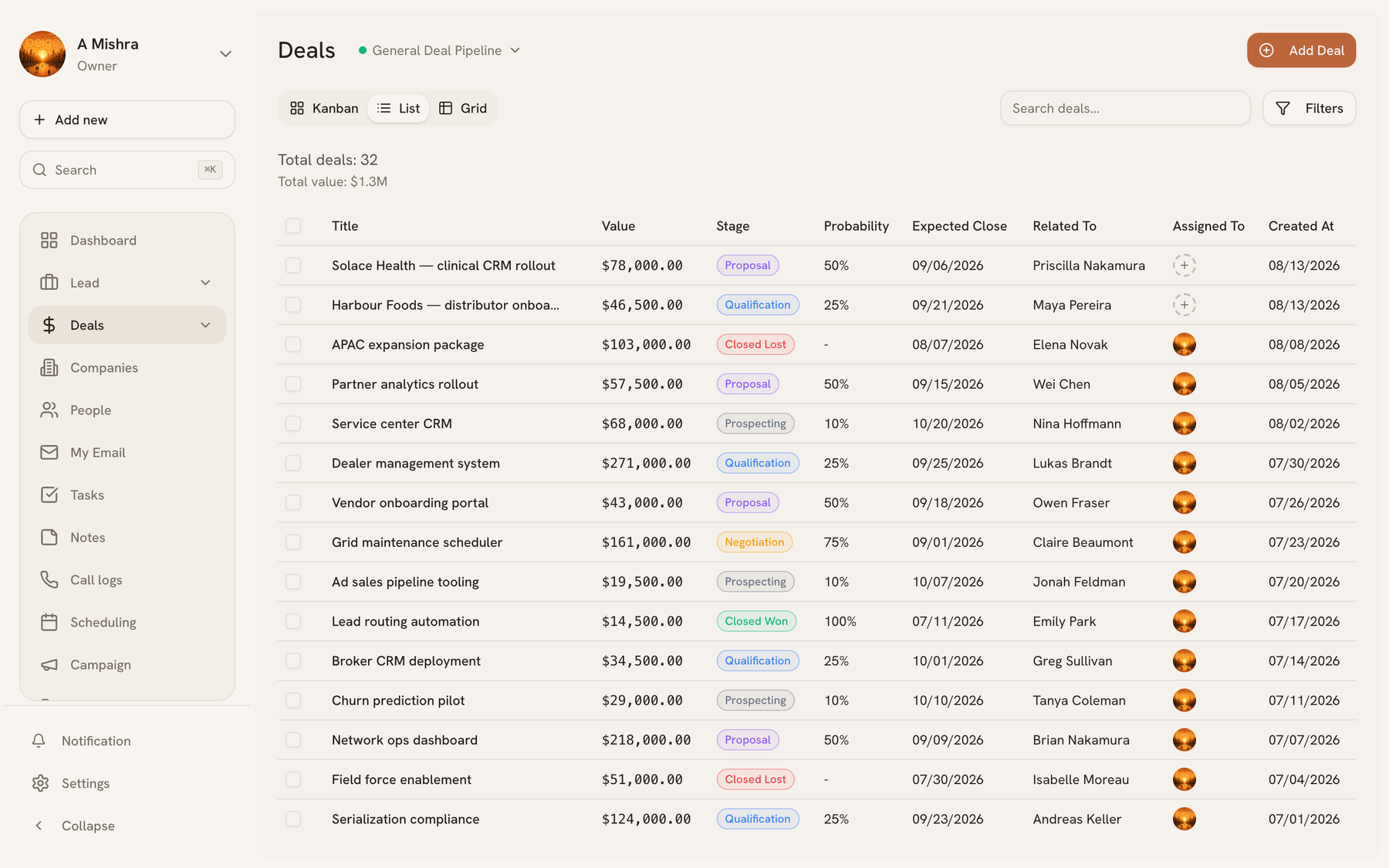Open the Dashboard grid icon
Image resolution: width=1389 pixels, height=868 pixels.
(49, 241)
